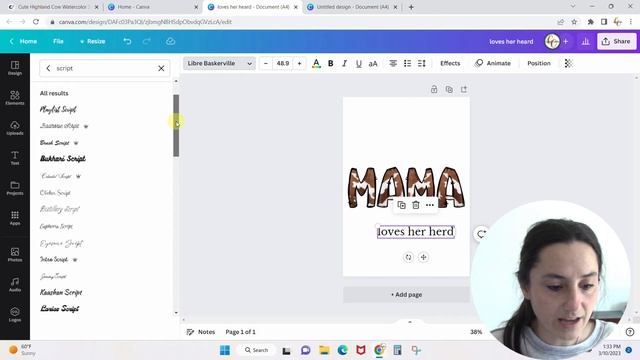Open File Explorer from the taskbar
The width and height of the screenshot is (640, 360).
(x=324, y=350)
